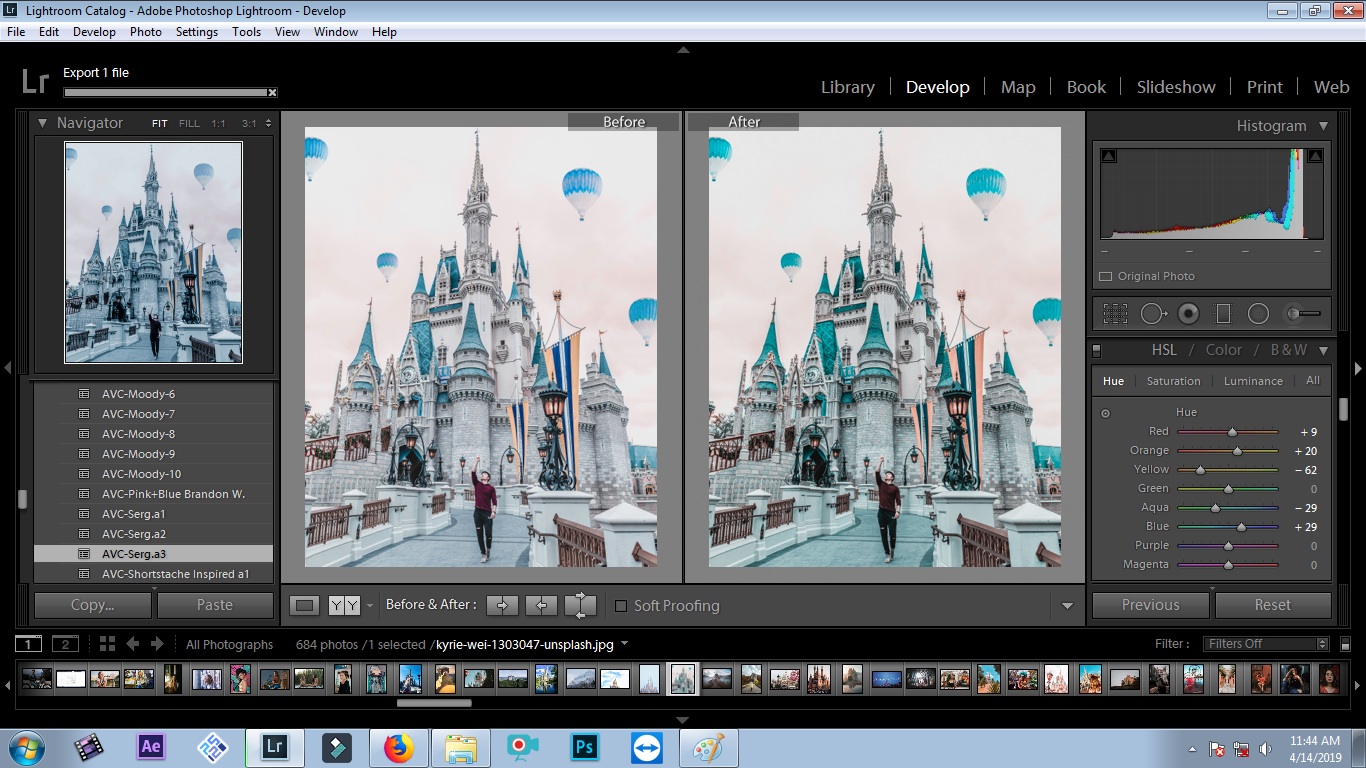The height and width of the screenshot is (768, 1366).
Task: Select the Crop Overlay tool
Action: tap(1115, 314)
